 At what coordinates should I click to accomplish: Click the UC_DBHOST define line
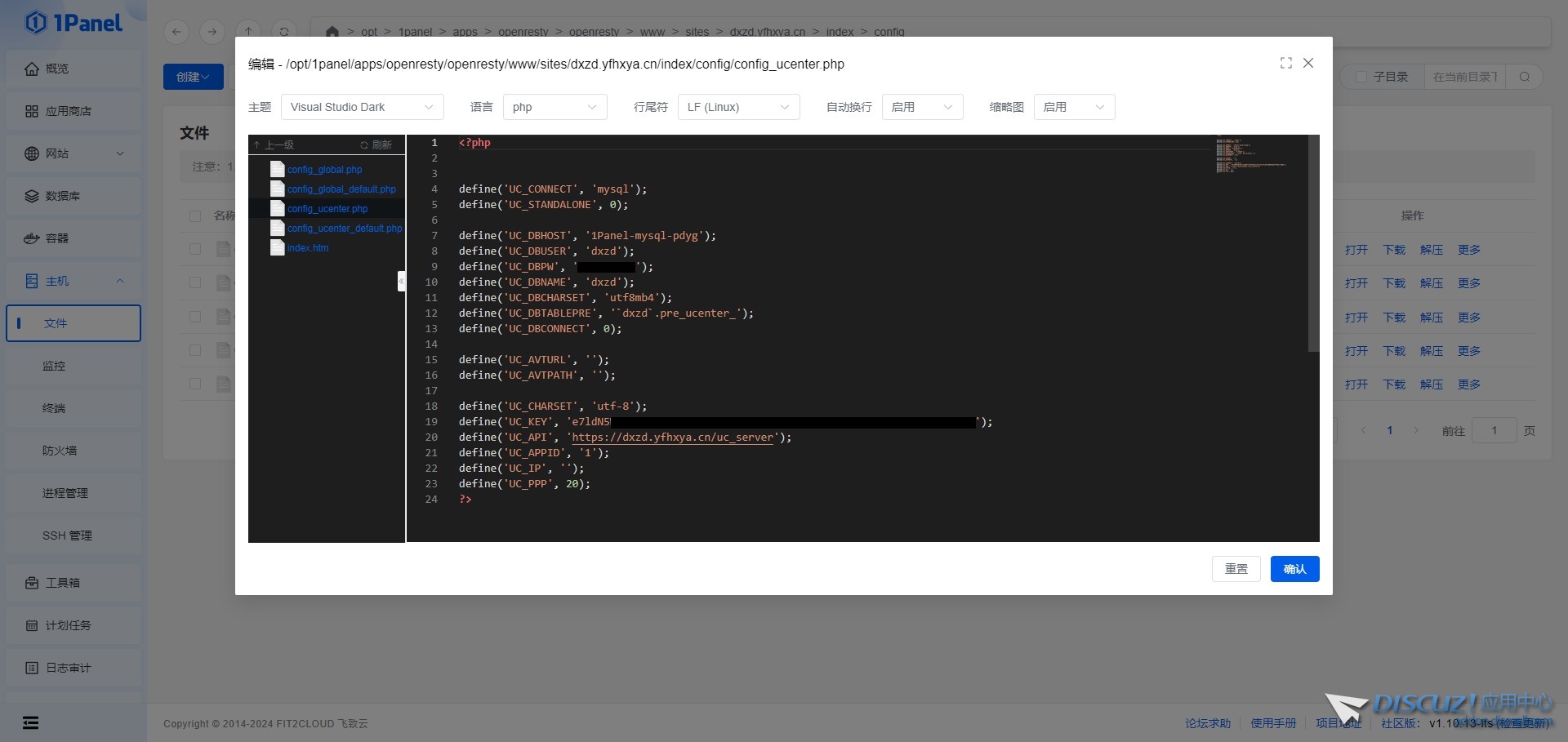pos(587,236)
